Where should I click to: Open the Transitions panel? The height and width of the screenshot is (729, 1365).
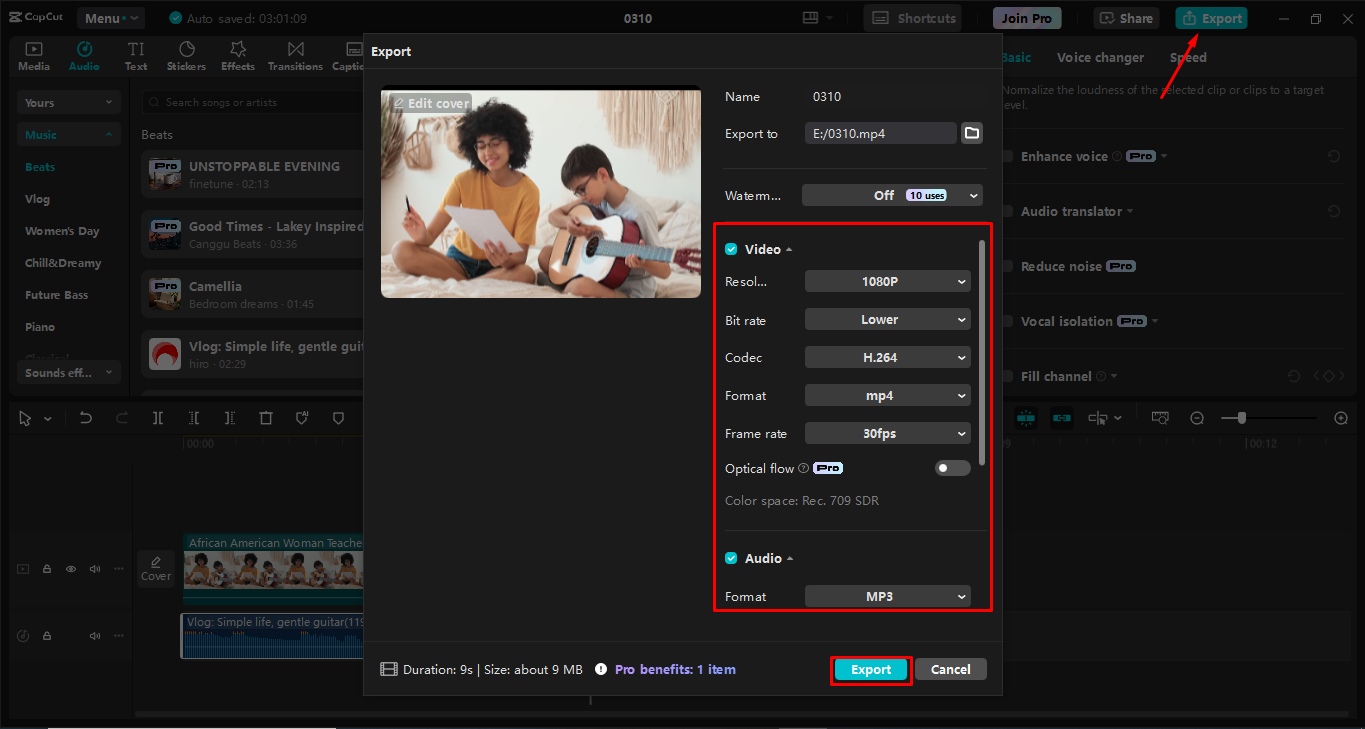(x=295, y=56)
